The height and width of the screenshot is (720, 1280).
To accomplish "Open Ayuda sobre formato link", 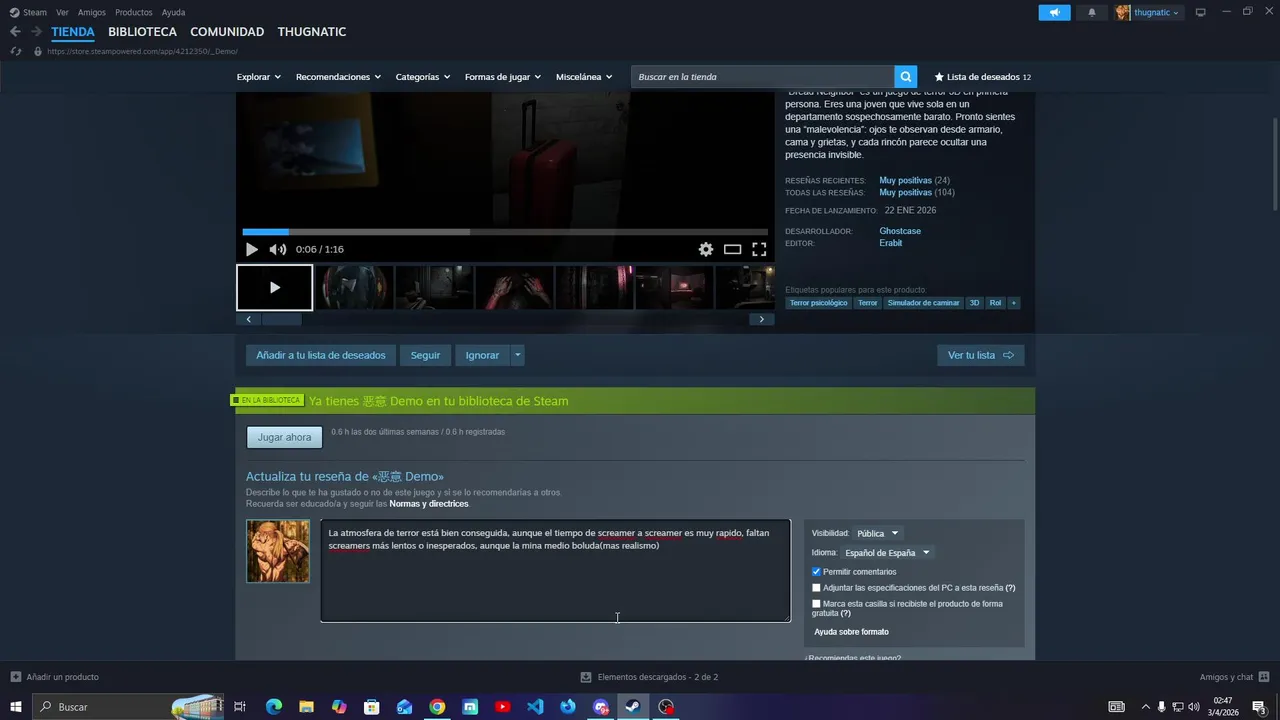I will tap(851, 632).
